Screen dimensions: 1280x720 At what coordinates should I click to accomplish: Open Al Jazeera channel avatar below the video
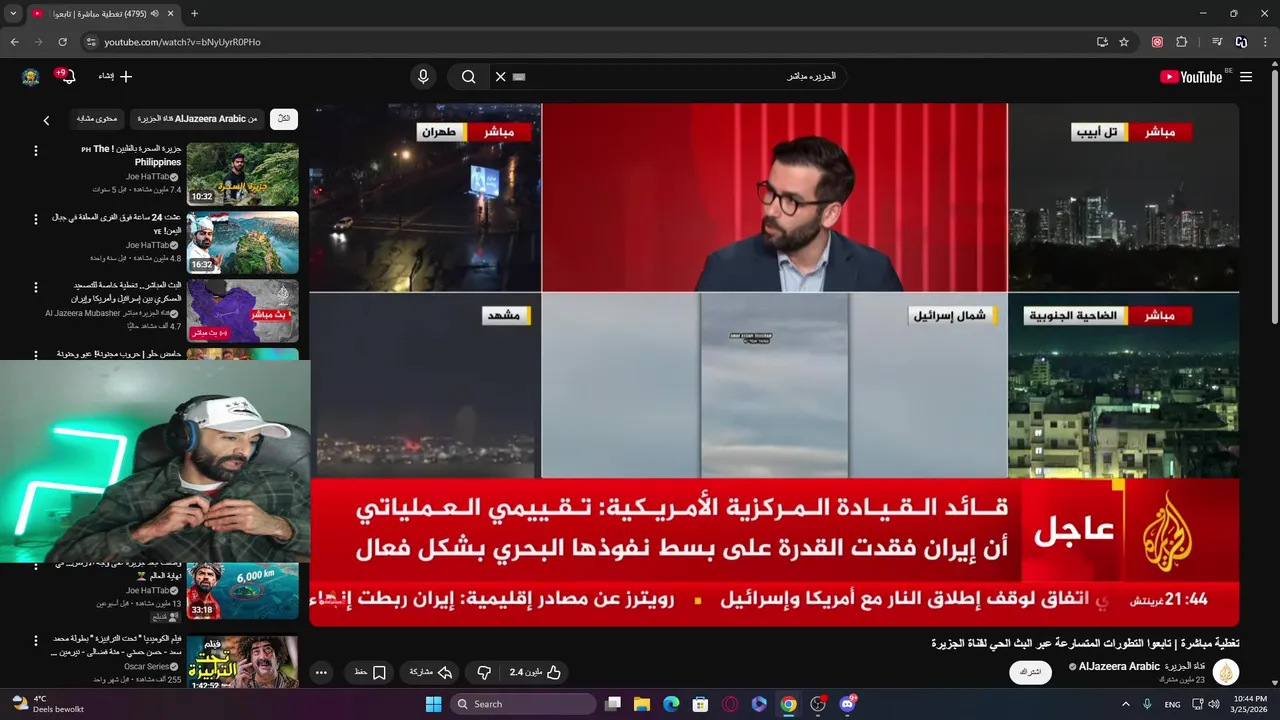(1226, 672)
